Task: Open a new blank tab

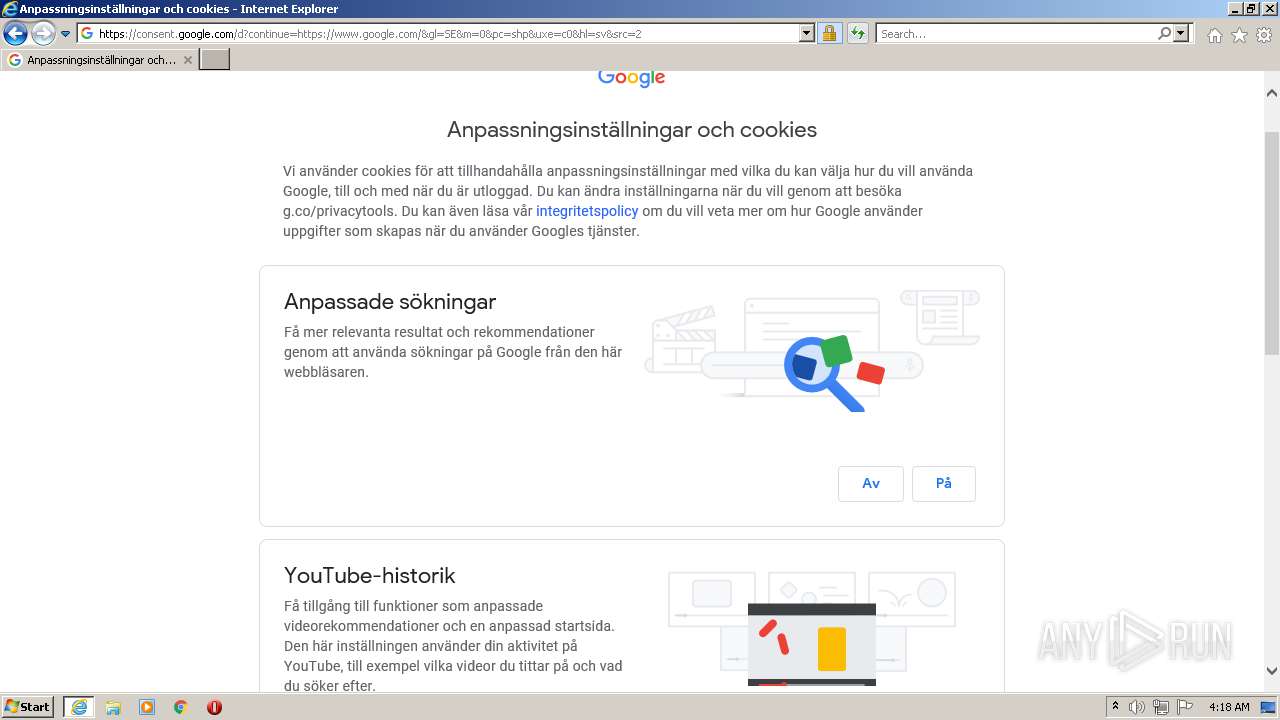Action: click(x=215, y=60)
